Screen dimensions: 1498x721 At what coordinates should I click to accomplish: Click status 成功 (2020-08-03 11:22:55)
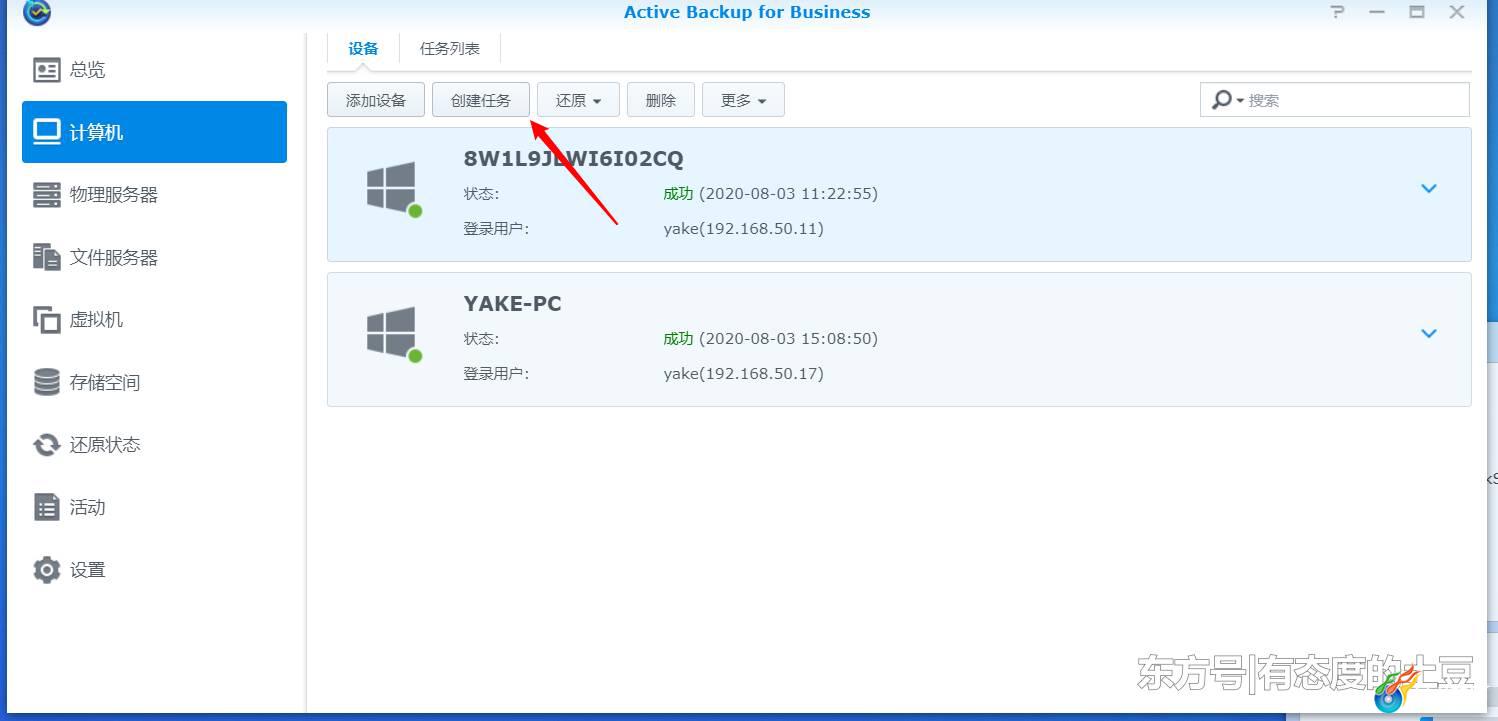771,193
